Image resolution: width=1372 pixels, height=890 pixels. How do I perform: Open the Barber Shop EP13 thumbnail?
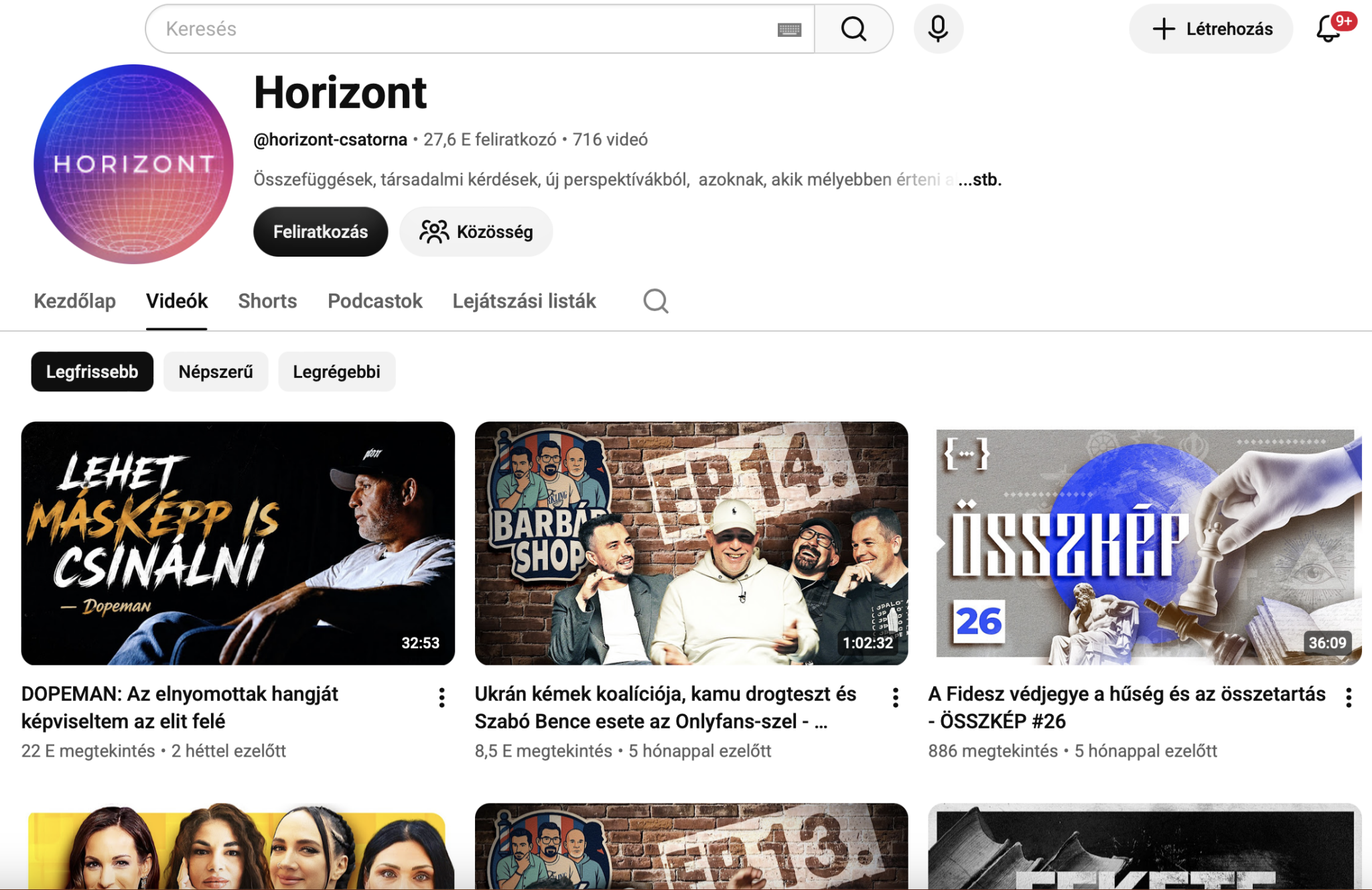tap(691, 846)
